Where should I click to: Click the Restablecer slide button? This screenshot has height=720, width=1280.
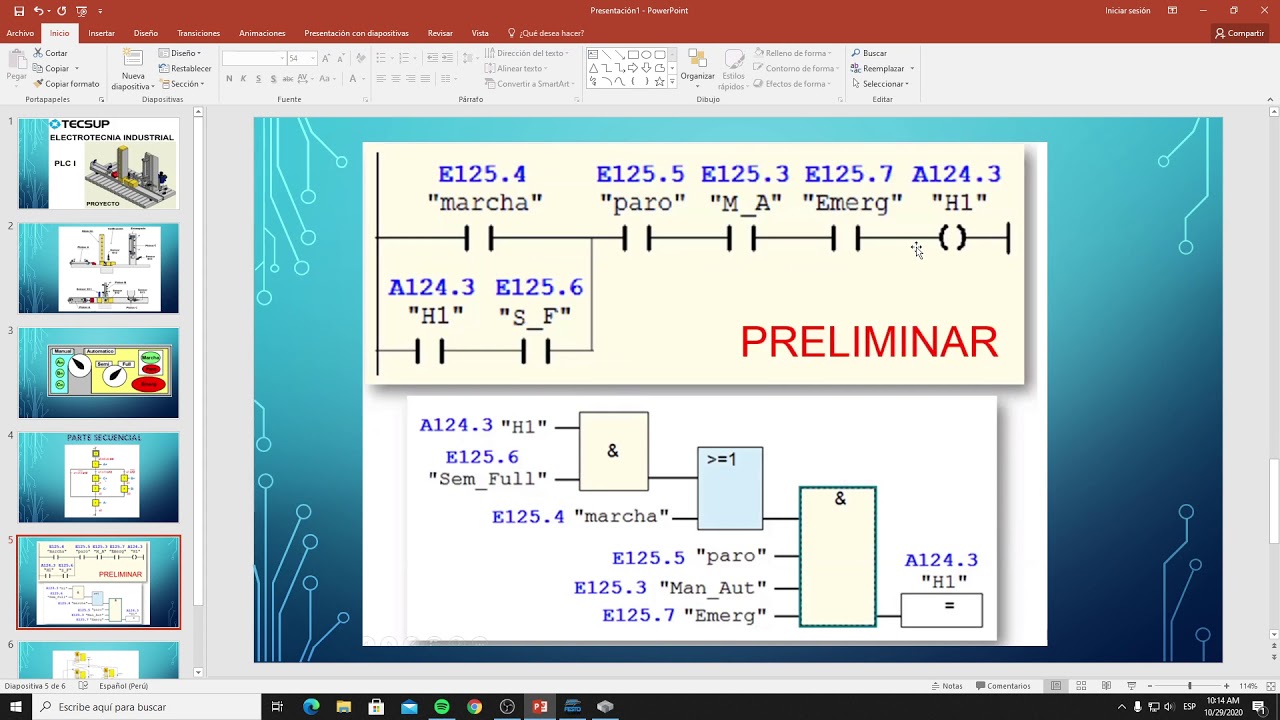click(185, 69)
